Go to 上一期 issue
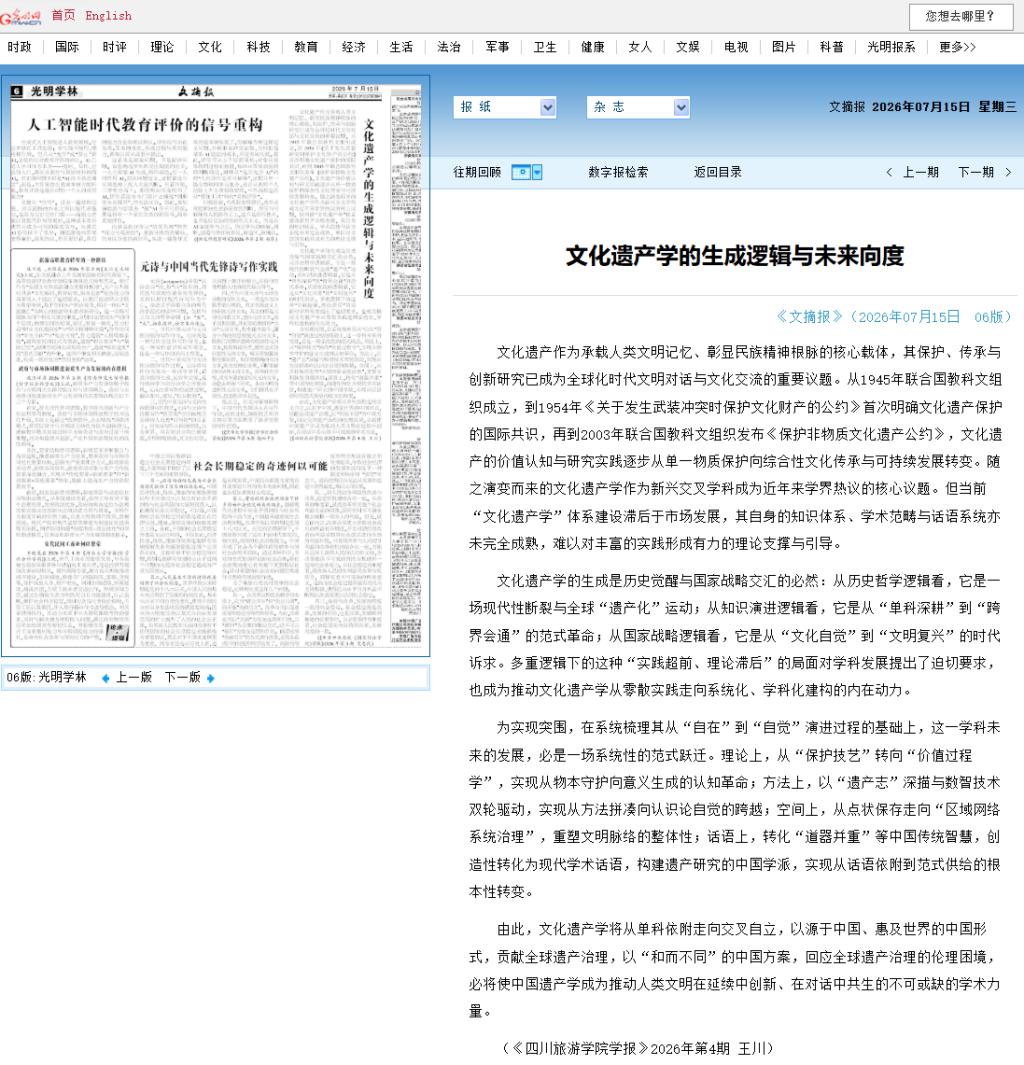This screenshot has width=1024, height=1065. pos(921,173)
